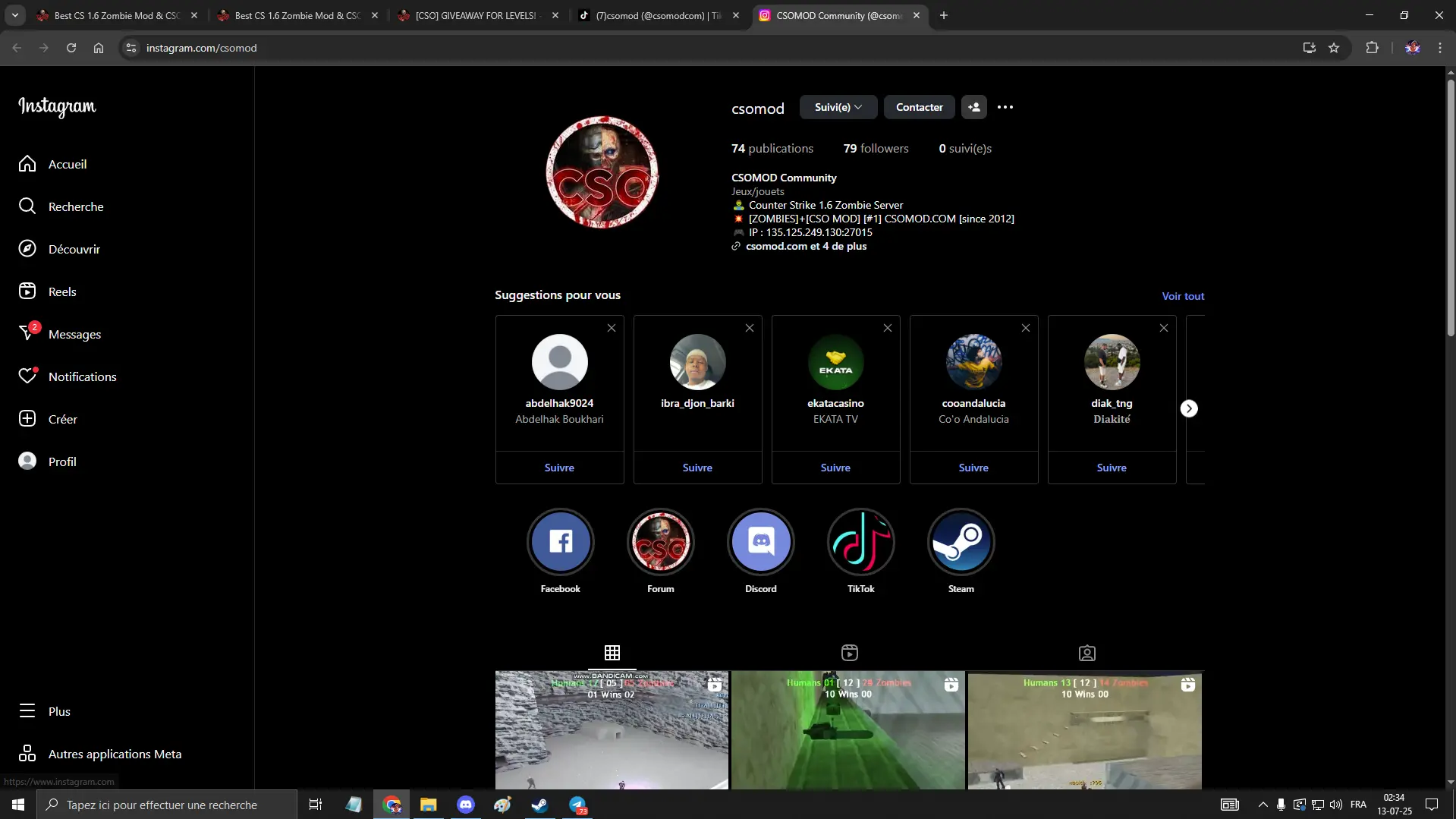Open the browser tab search dropdown
The image size is (1456, 819).
coord(15,15)
